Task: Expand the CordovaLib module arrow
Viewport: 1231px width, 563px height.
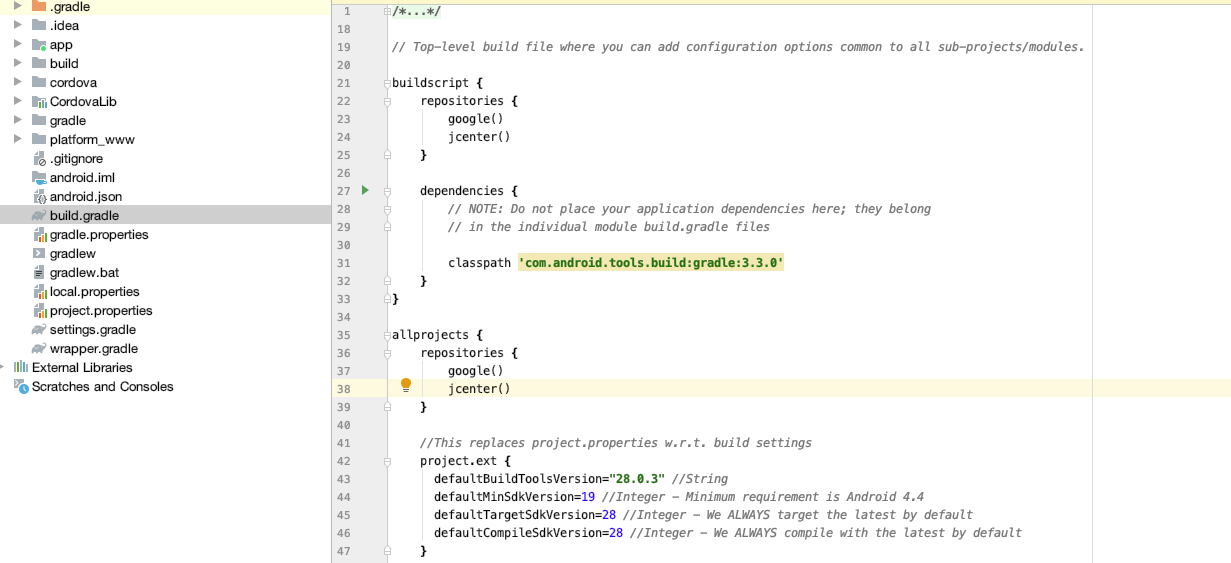Action: click(18, 101)
